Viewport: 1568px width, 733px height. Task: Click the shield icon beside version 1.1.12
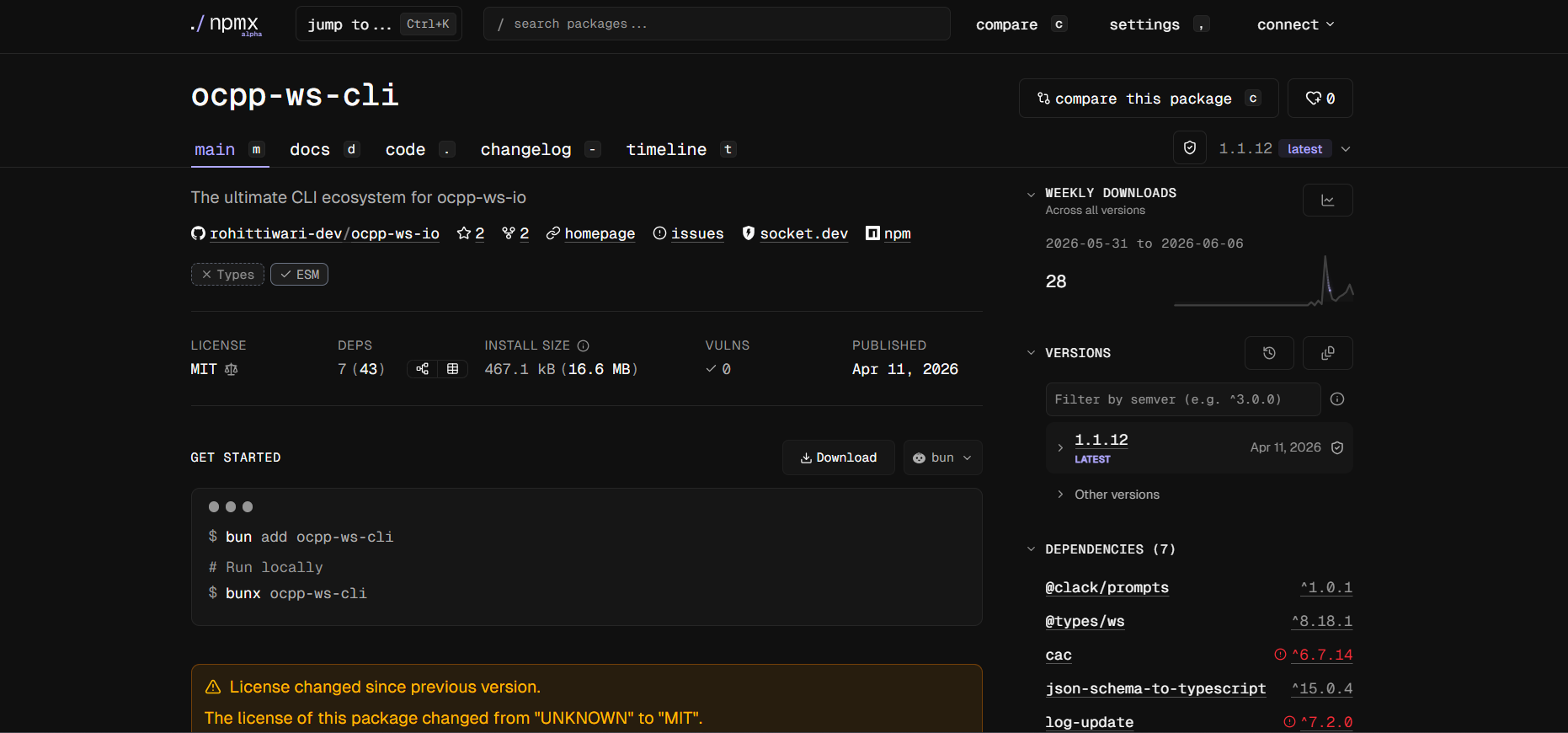pyautogui.click(x=1190, y=148)
